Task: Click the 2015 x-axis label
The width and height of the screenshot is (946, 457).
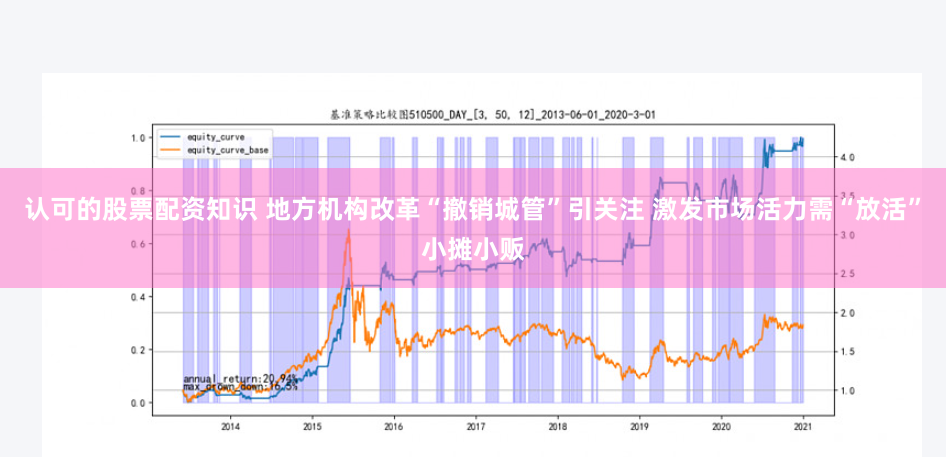Action: point(313,426)
